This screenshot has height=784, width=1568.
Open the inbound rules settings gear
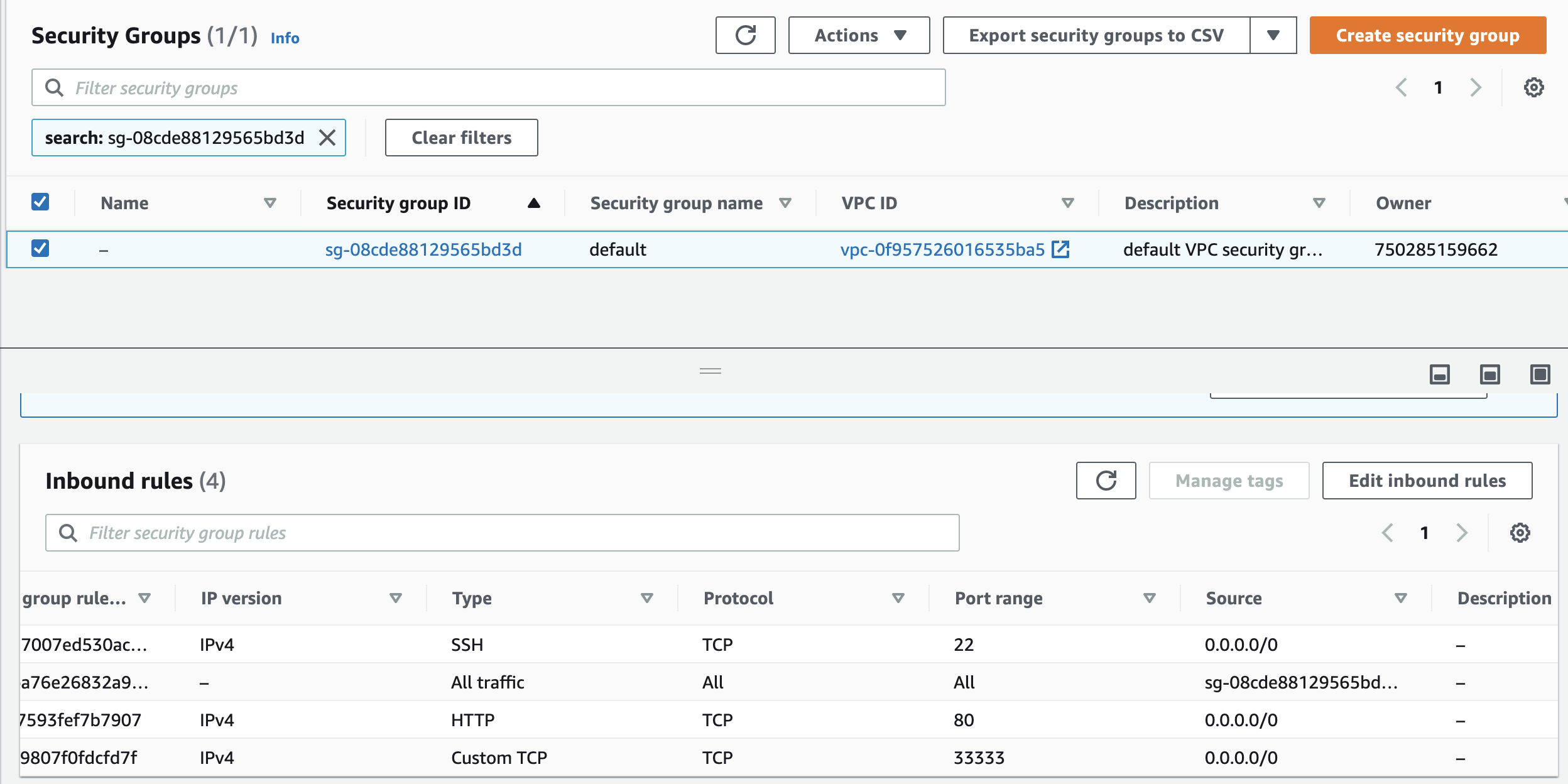pos(1520,533)
